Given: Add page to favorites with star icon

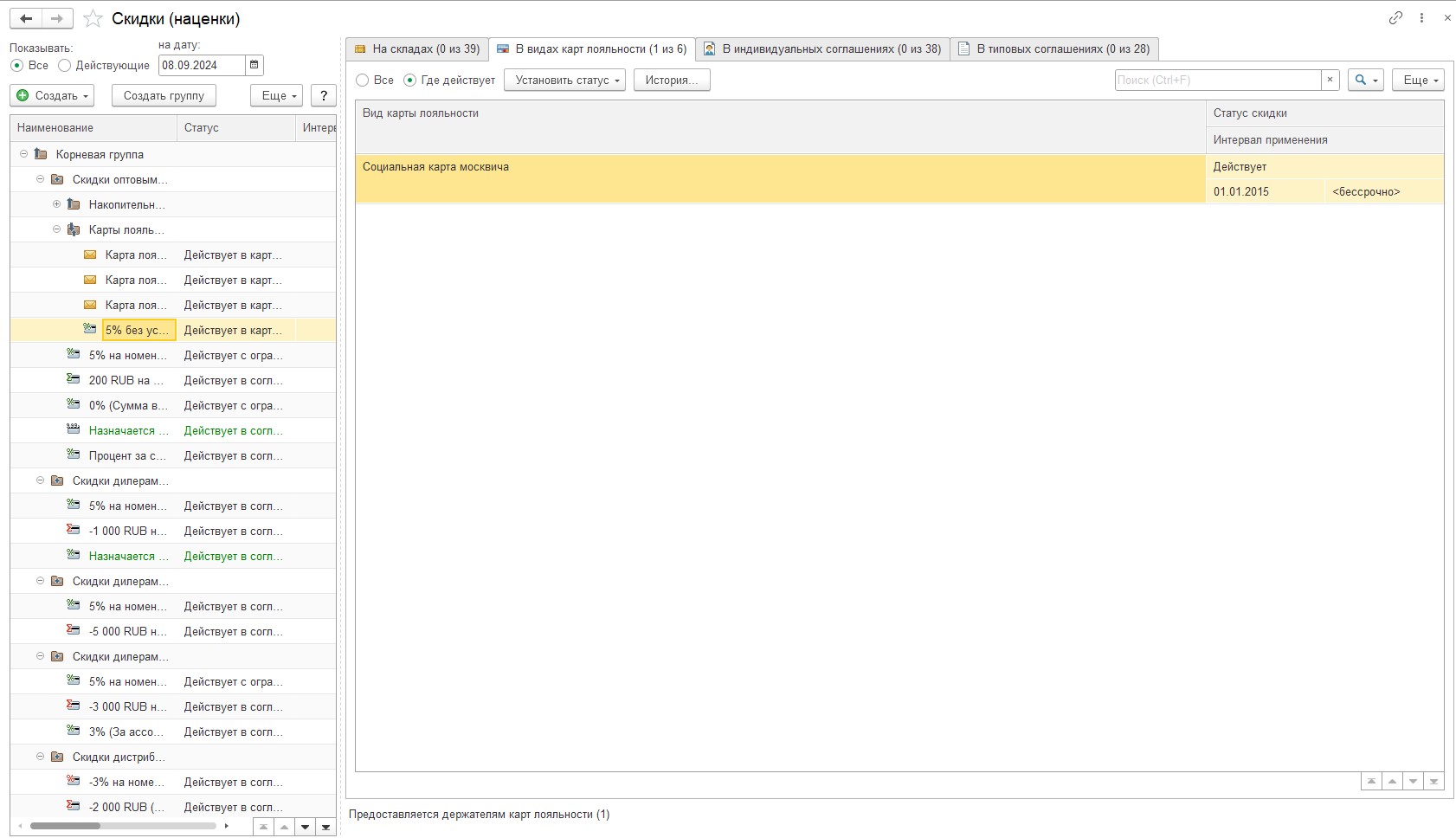Looking at the screenshot, I should (93, 19).
